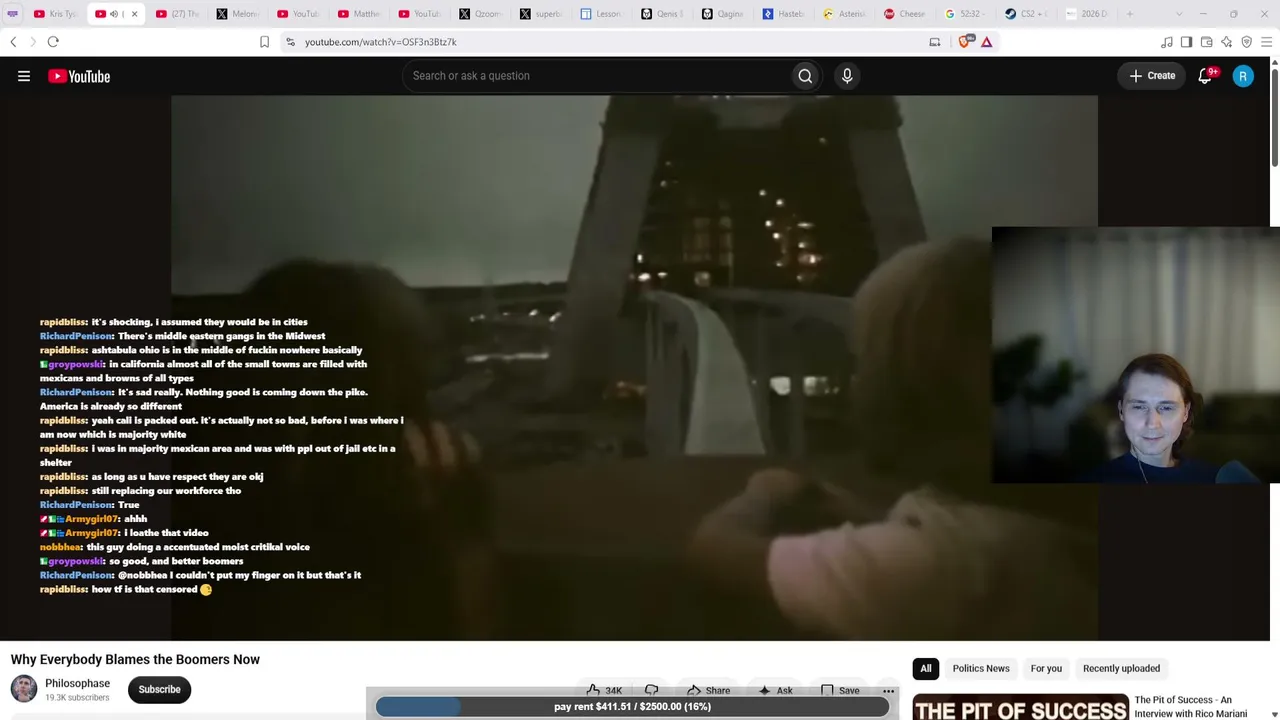This screenshot has width=1280, height=720.
Task: Open the browser hamburger menu
Action: coord(1267,42)
